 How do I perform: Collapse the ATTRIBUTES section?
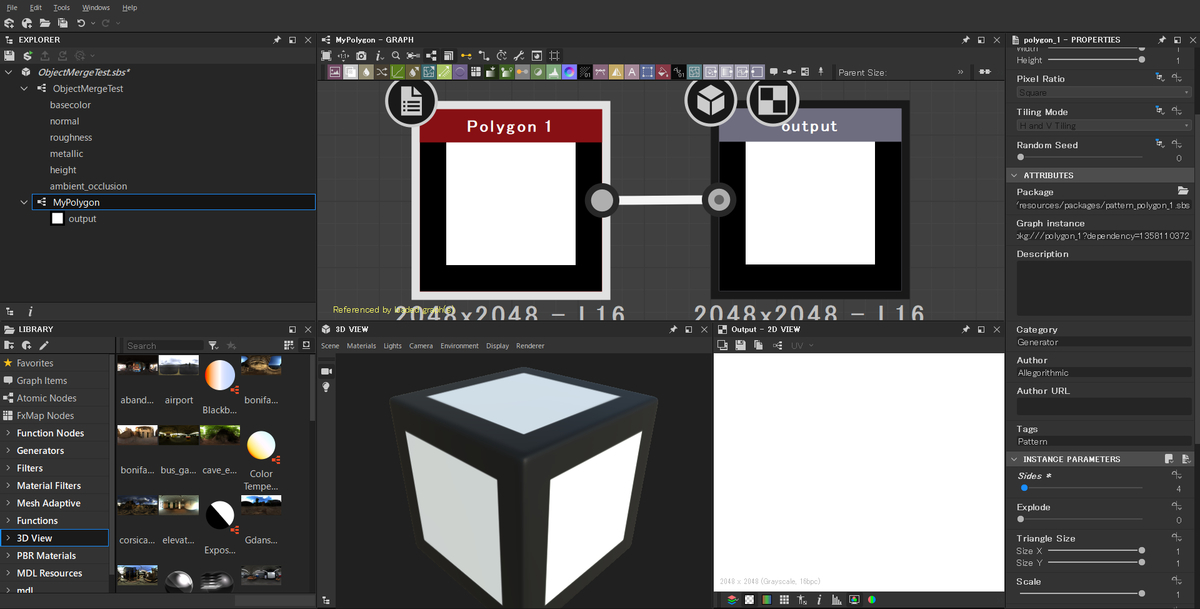(1014, 175)
